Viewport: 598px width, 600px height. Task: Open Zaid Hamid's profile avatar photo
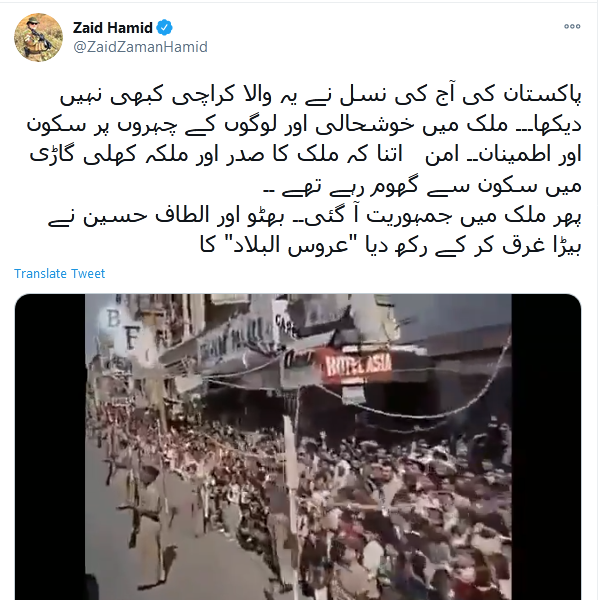coord(38,37)
